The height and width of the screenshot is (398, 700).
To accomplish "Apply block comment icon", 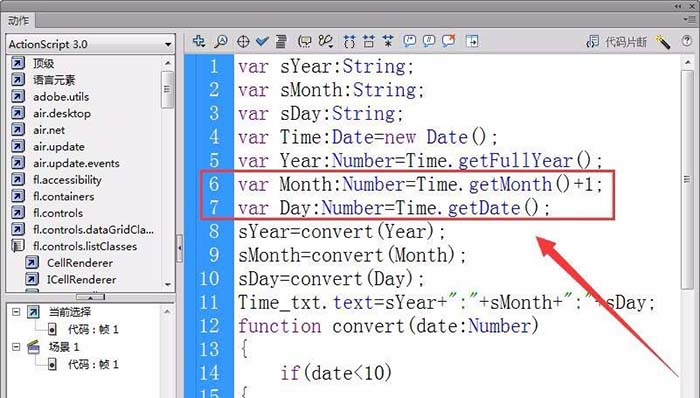I will click(x=409, y=41).
